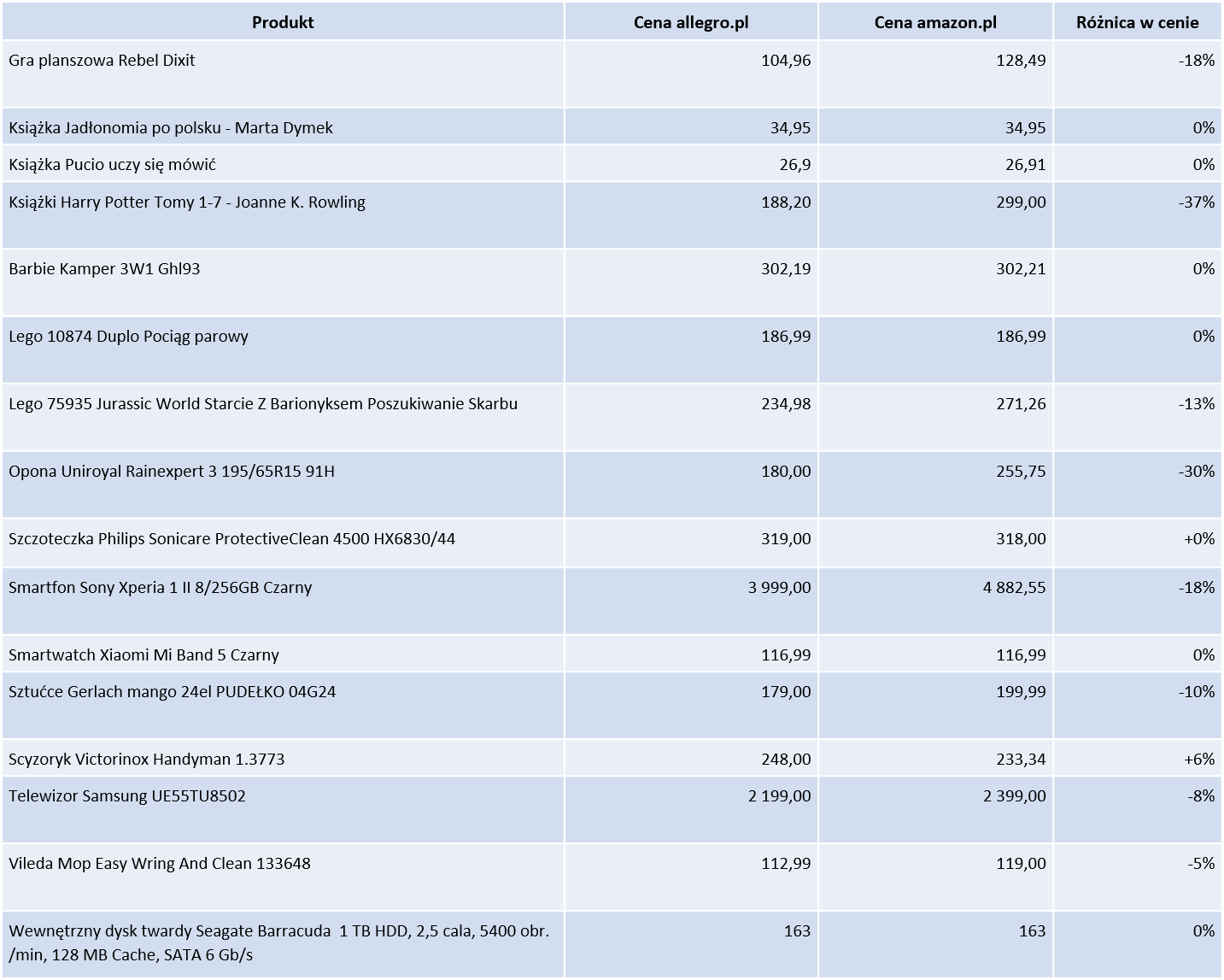Screen dimensions: 1224x980
Task: Click the Cena allegro.pl column header
Action: 690,22
